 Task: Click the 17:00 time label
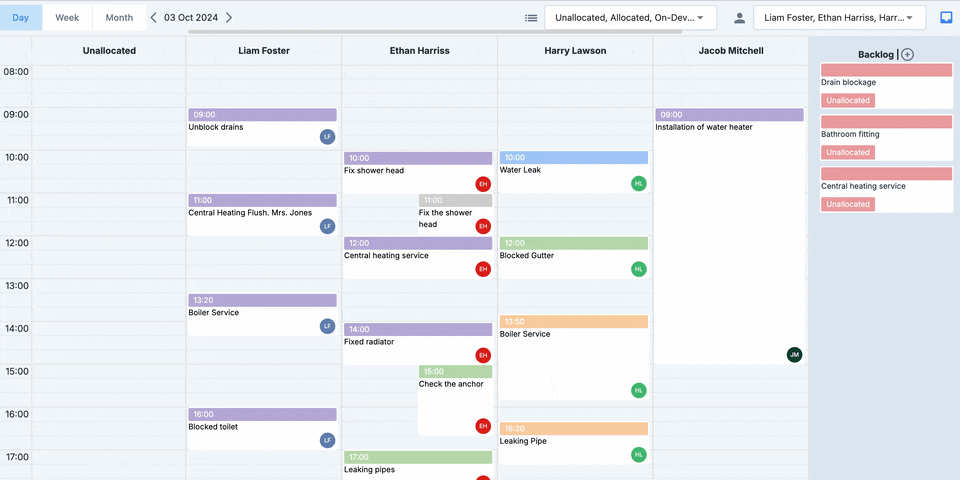click(16, 457)
